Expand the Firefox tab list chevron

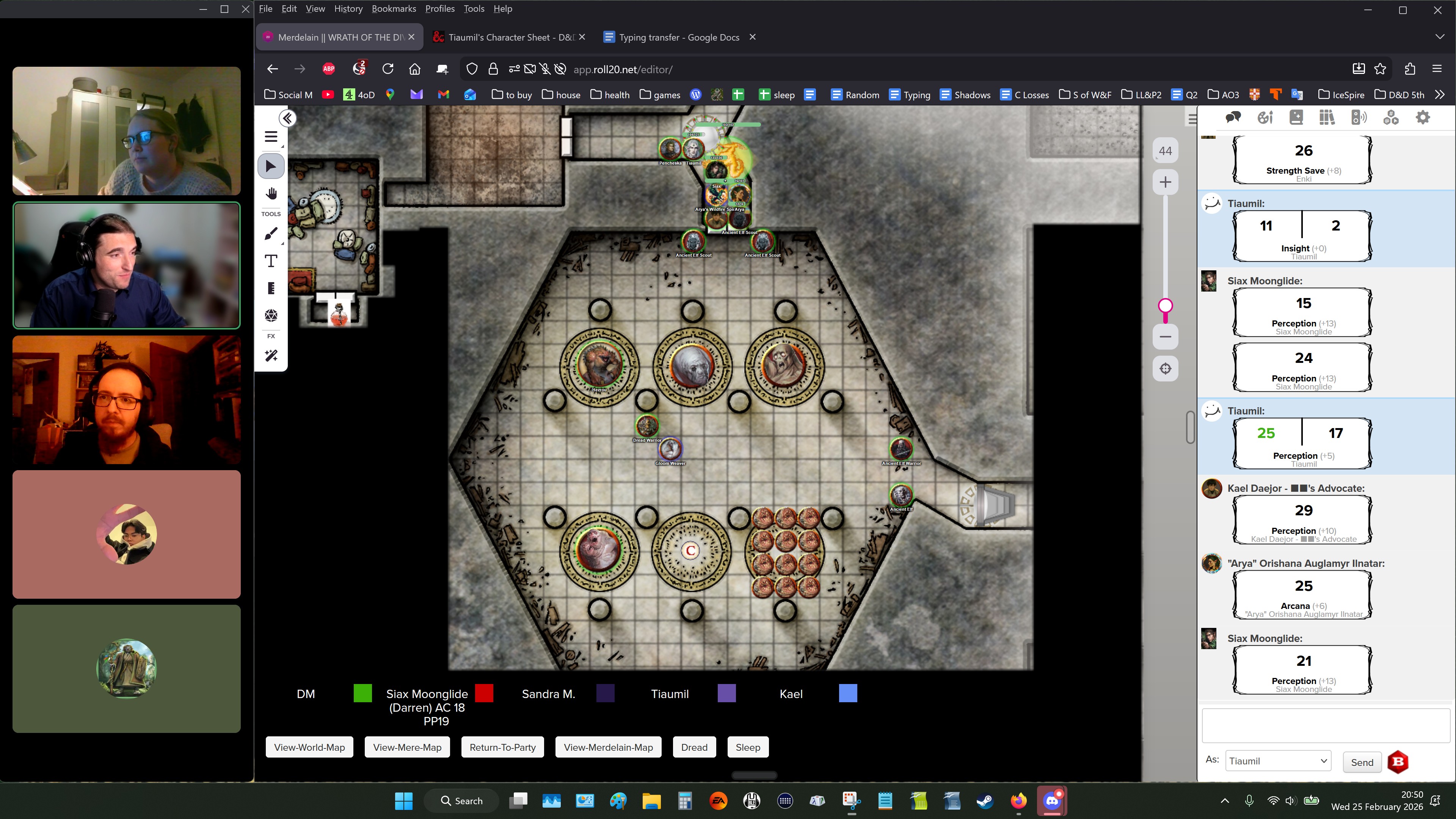(x=1439, y=37)
